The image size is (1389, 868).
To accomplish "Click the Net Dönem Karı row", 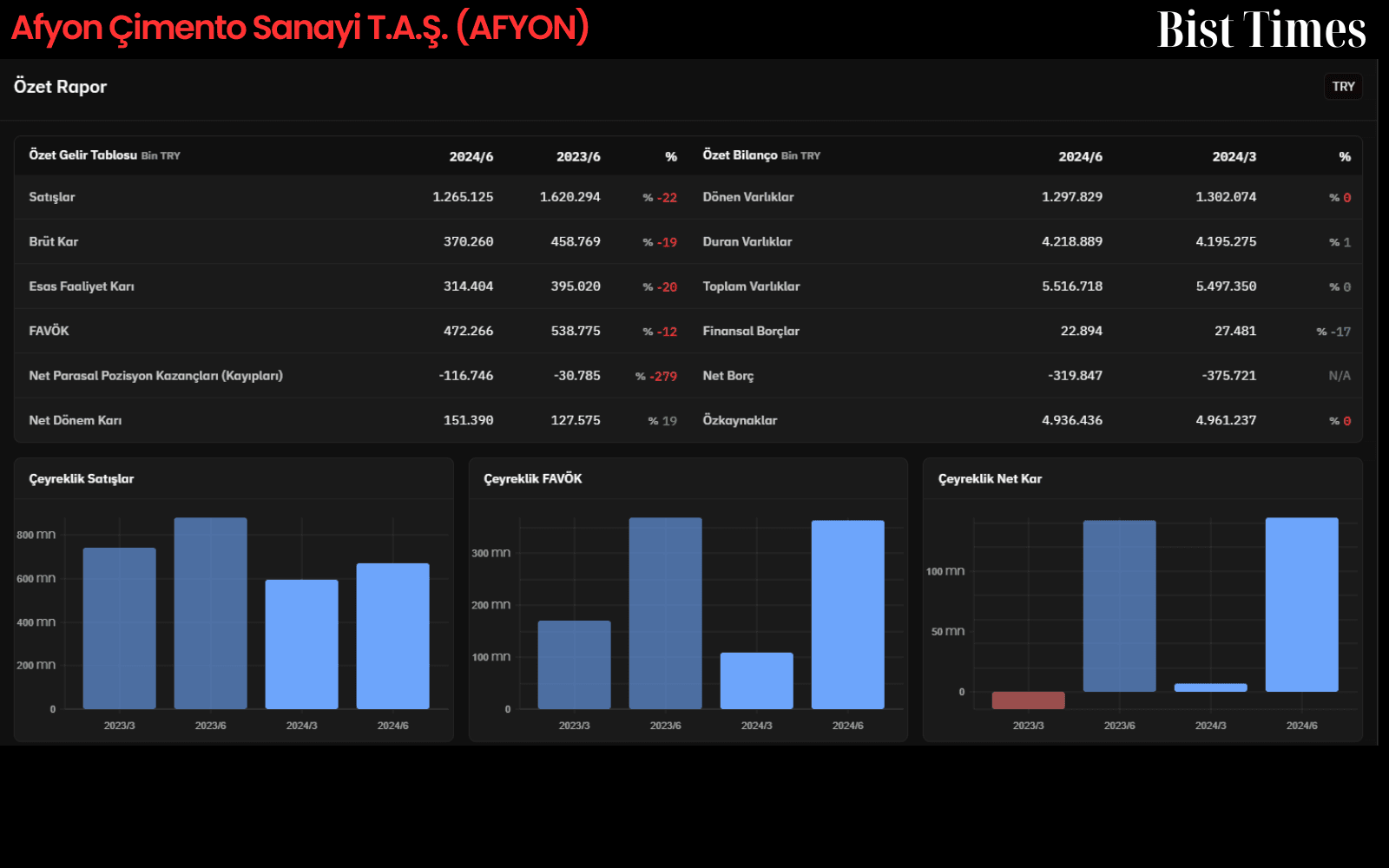I will (352, 420).
